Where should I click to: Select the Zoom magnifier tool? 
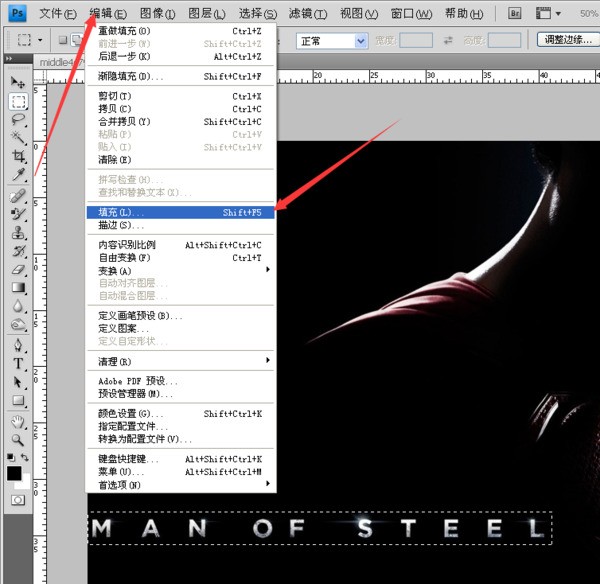tap(18, 439)
